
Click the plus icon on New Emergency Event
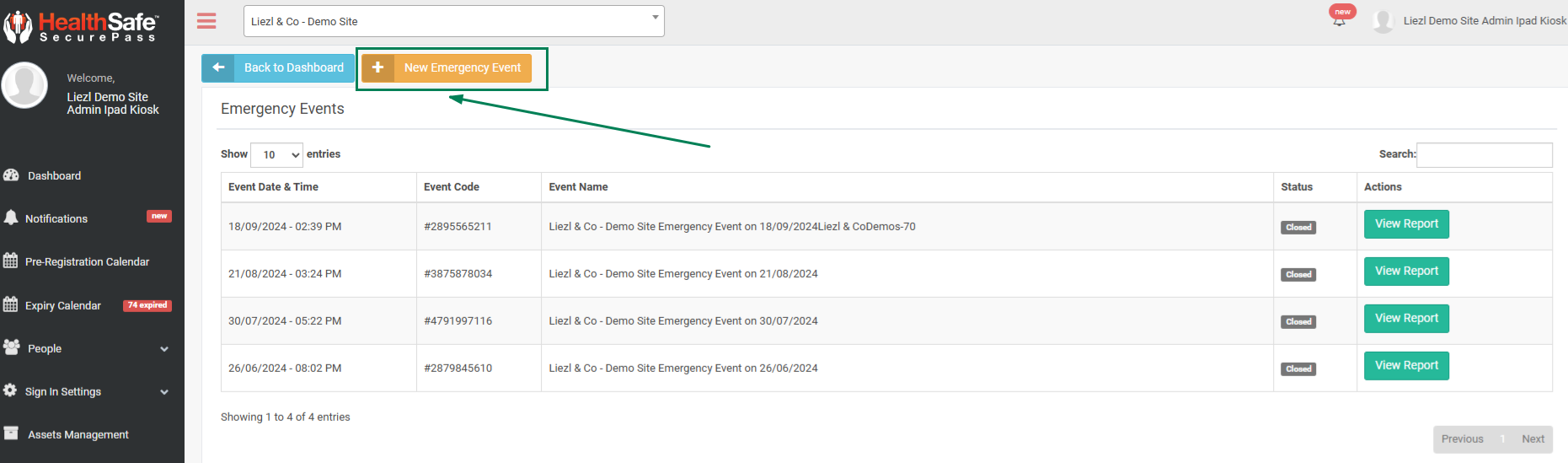coord(378,67)
